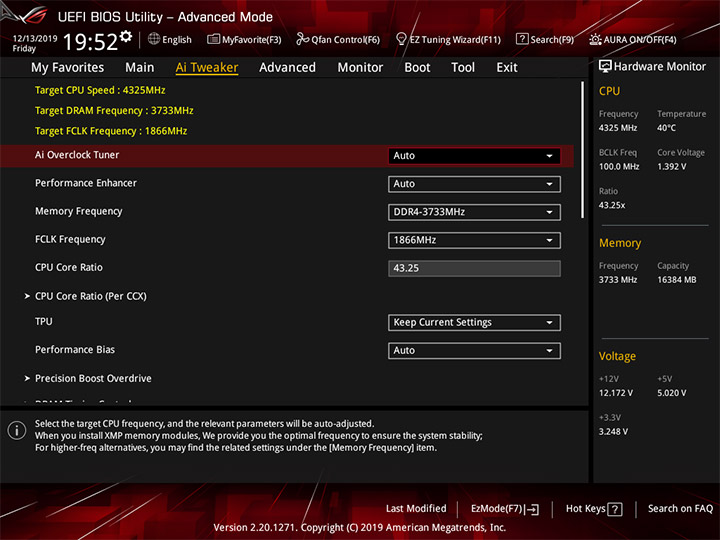Click MyFavorite(F3) label
This screenshot has height=540, width=720.
252,40
